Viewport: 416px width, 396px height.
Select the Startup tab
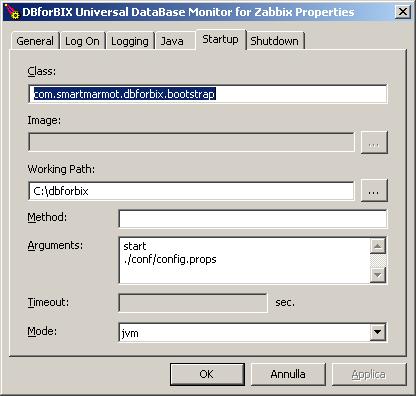tap(221, 39)
